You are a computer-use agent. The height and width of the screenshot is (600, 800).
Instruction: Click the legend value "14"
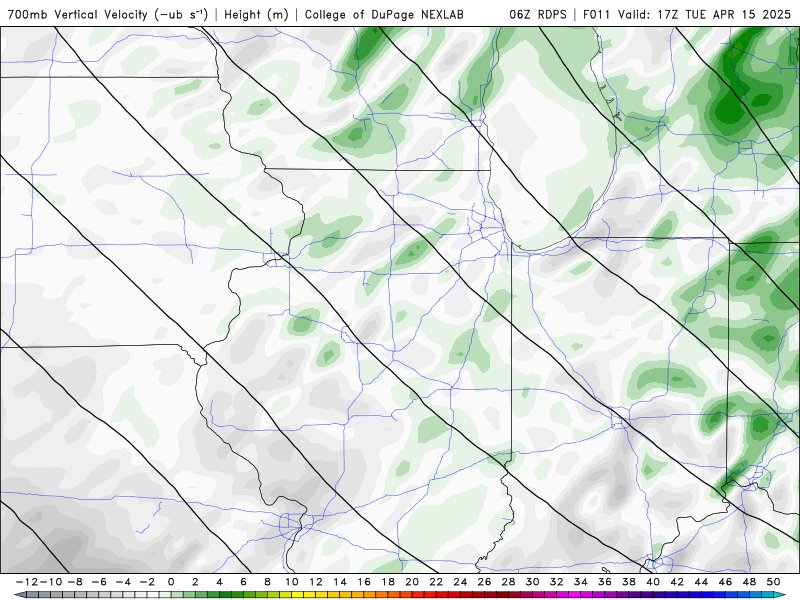(340, 582)
